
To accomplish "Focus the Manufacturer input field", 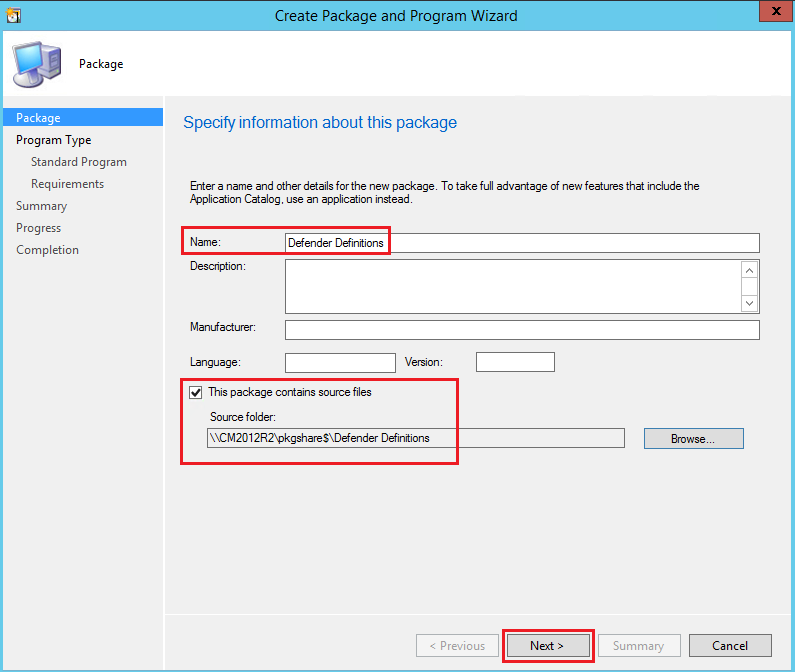I will click(521, 330).
